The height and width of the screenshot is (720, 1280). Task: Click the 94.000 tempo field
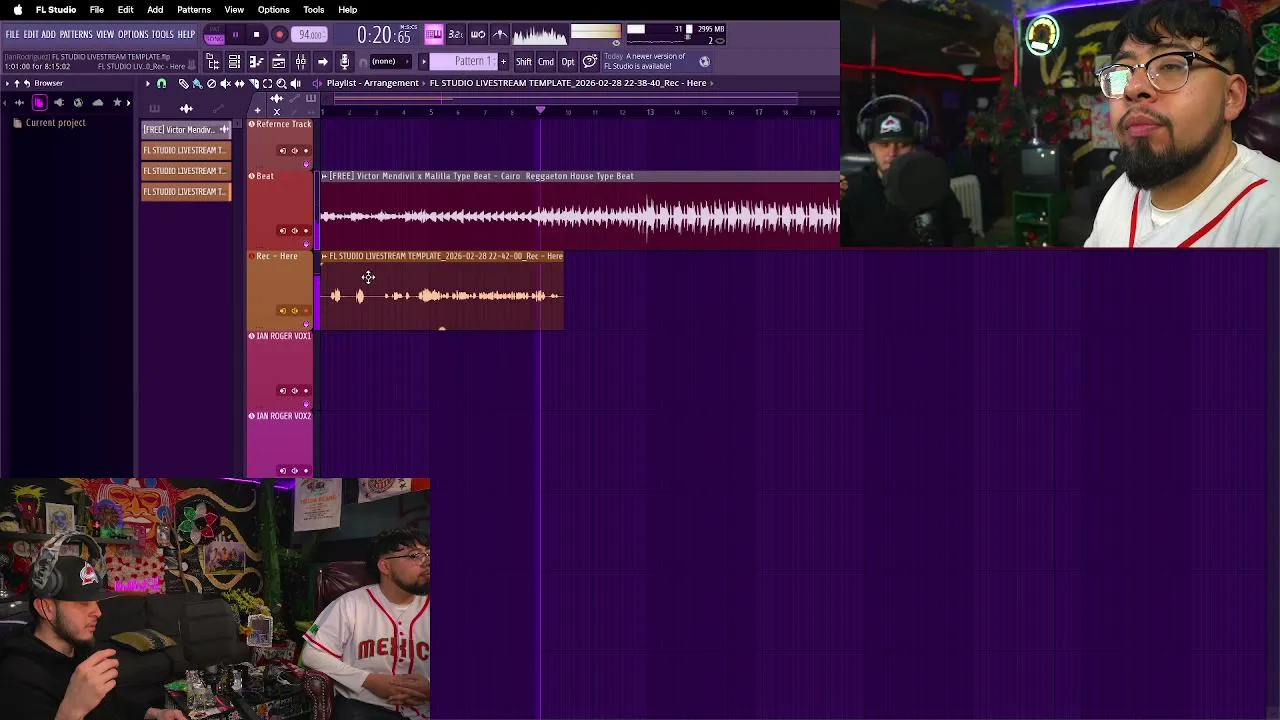coord(310,35)
